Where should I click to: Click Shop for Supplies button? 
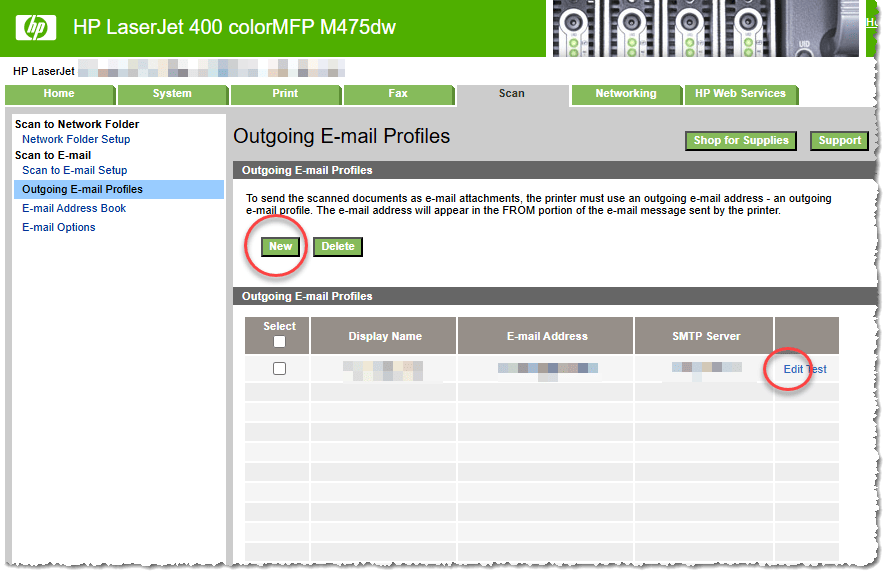pos(741,141)
